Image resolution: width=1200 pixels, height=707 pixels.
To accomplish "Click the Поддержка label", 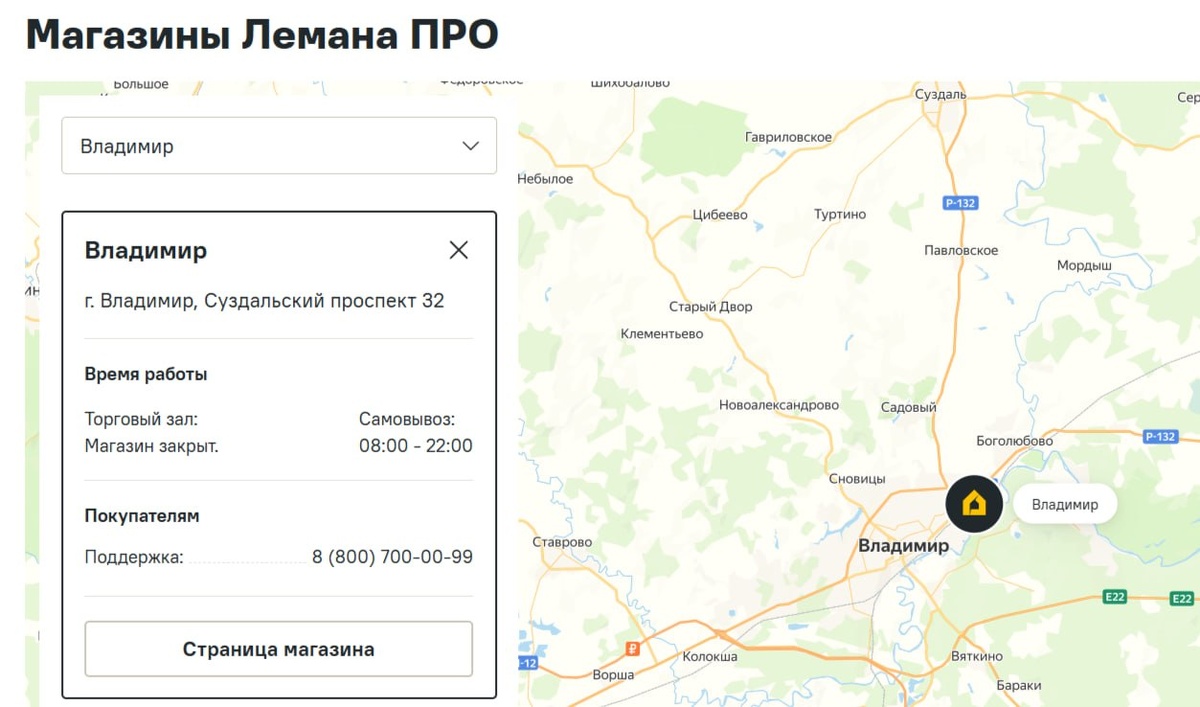I will (x=134, y=557).
